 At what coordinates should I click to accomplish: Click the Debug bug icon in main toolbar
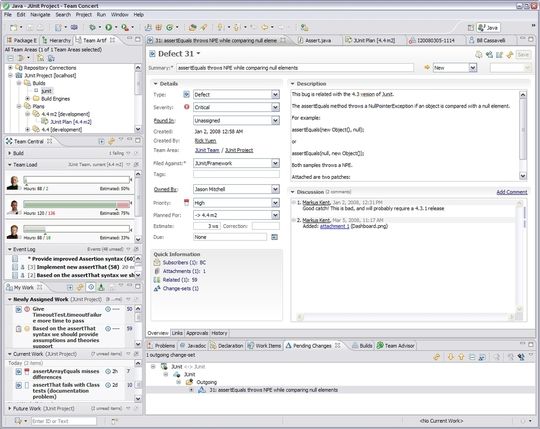pos(92,27)
